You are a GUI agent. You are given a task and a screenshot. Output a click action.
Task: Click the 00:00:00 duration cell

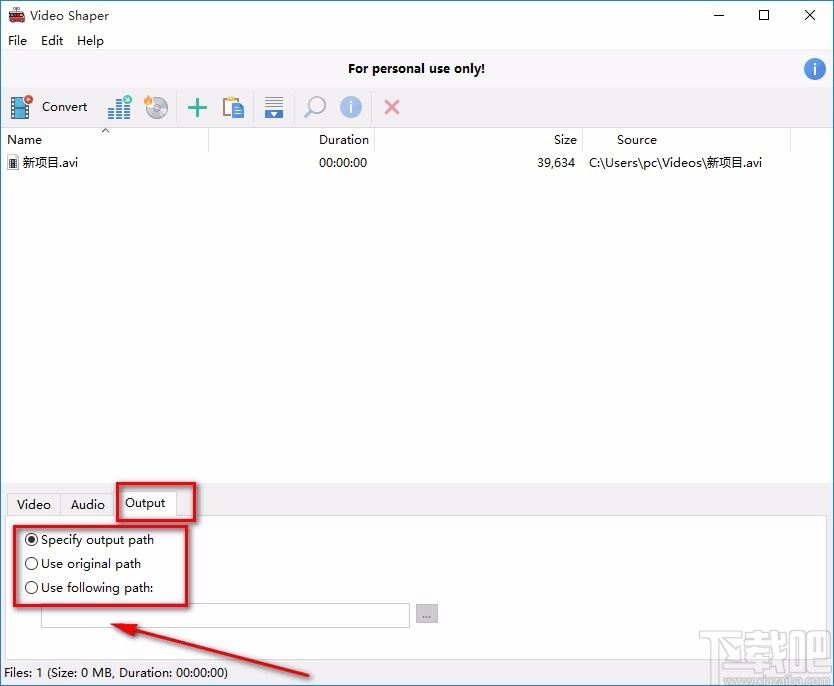tap(343, 163)
